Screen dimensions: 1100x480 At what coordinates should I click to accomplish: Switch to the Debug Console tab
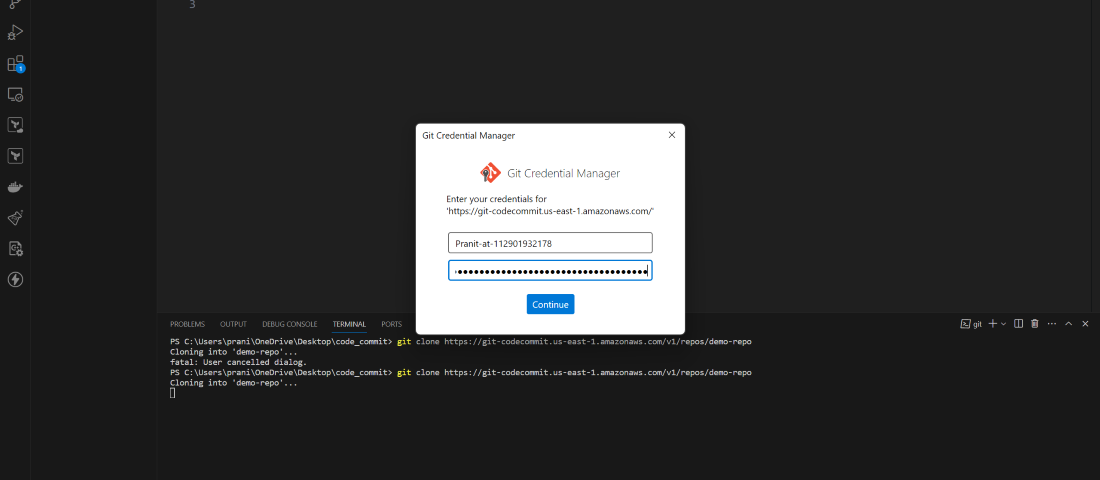(x=290, y=324)
